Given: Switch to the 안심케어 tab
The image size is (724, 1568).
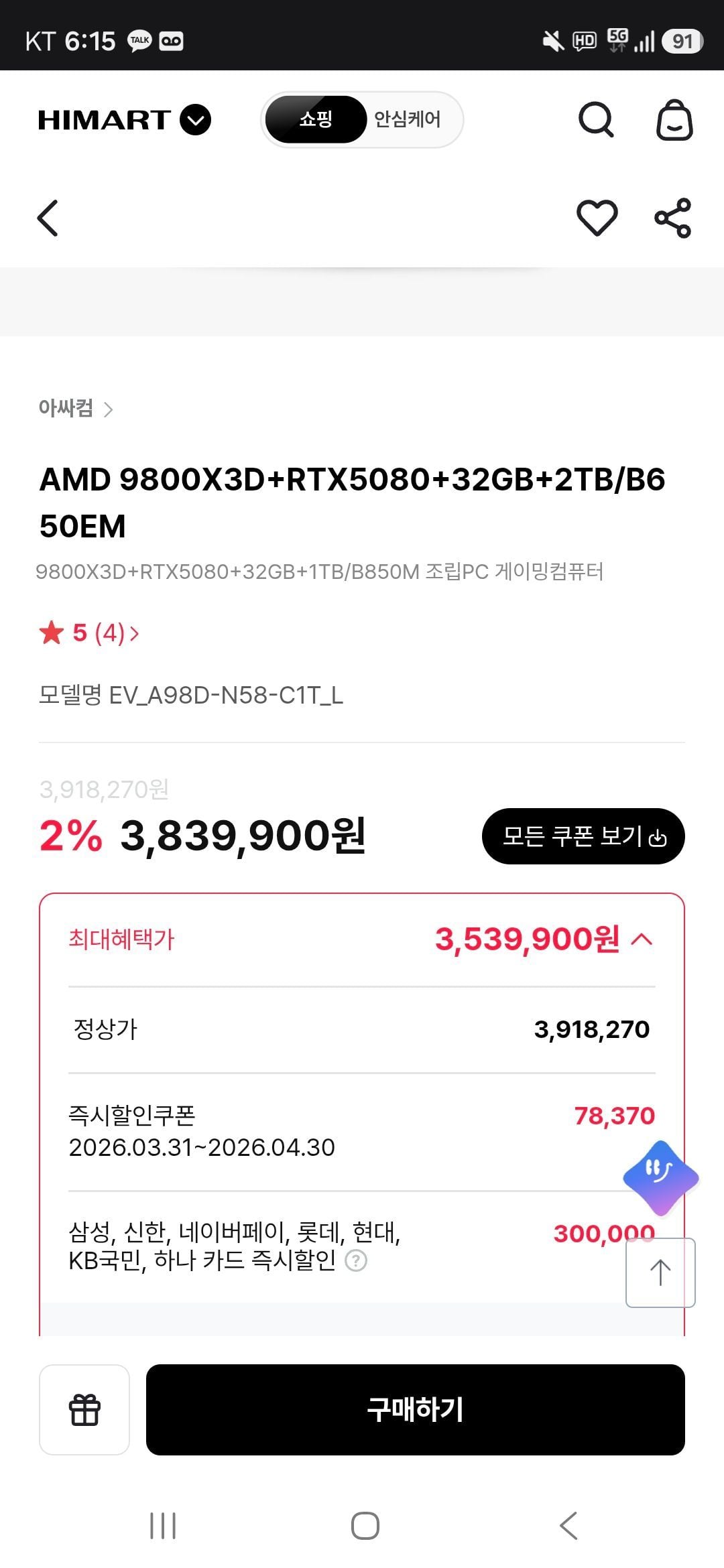Looking at the screenshot, I should pyautogui.click(x=408, y=120).
